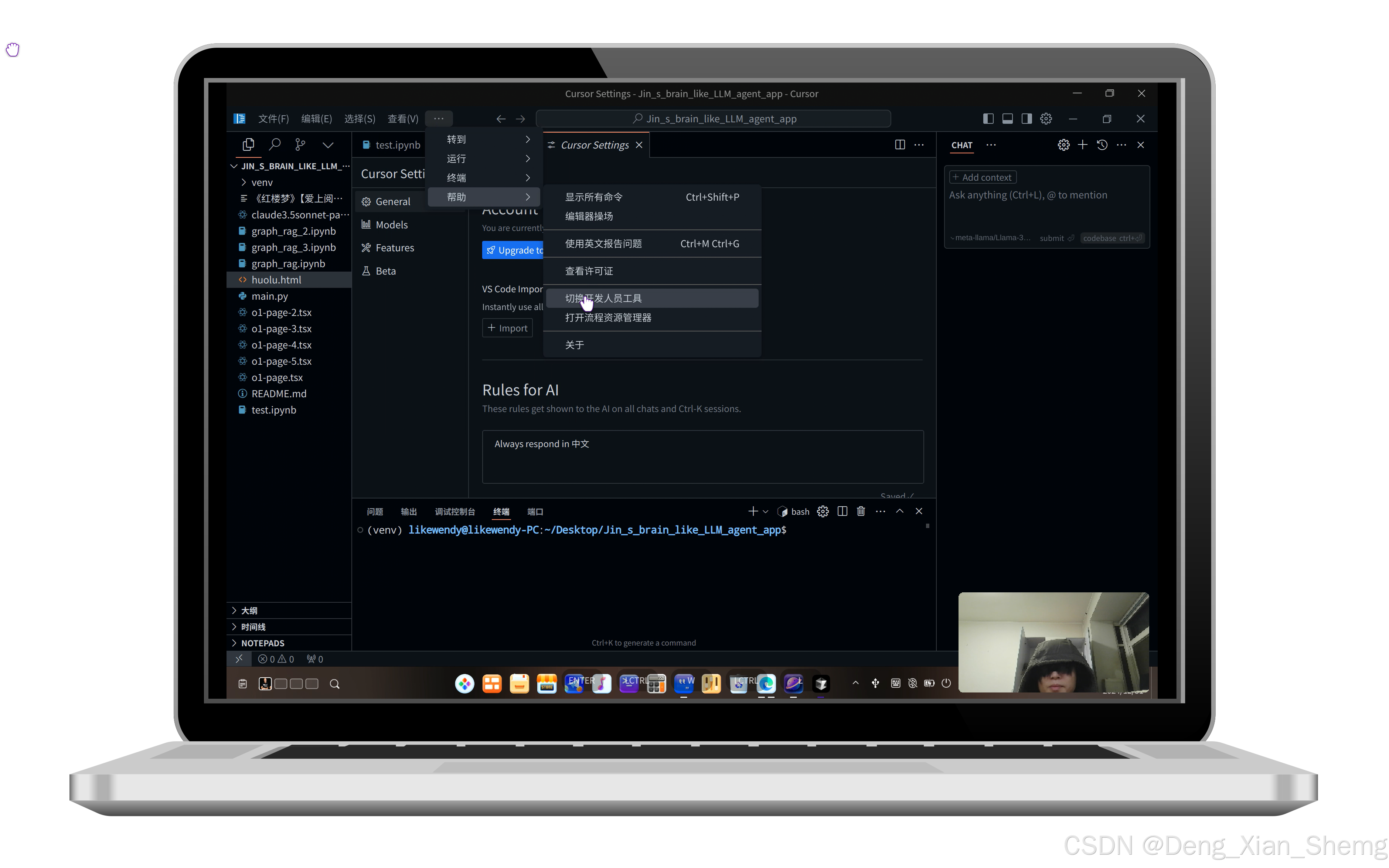Click the Import button
The height and width of the screenshot is (868, 1389).
click(x=507, y=328)
